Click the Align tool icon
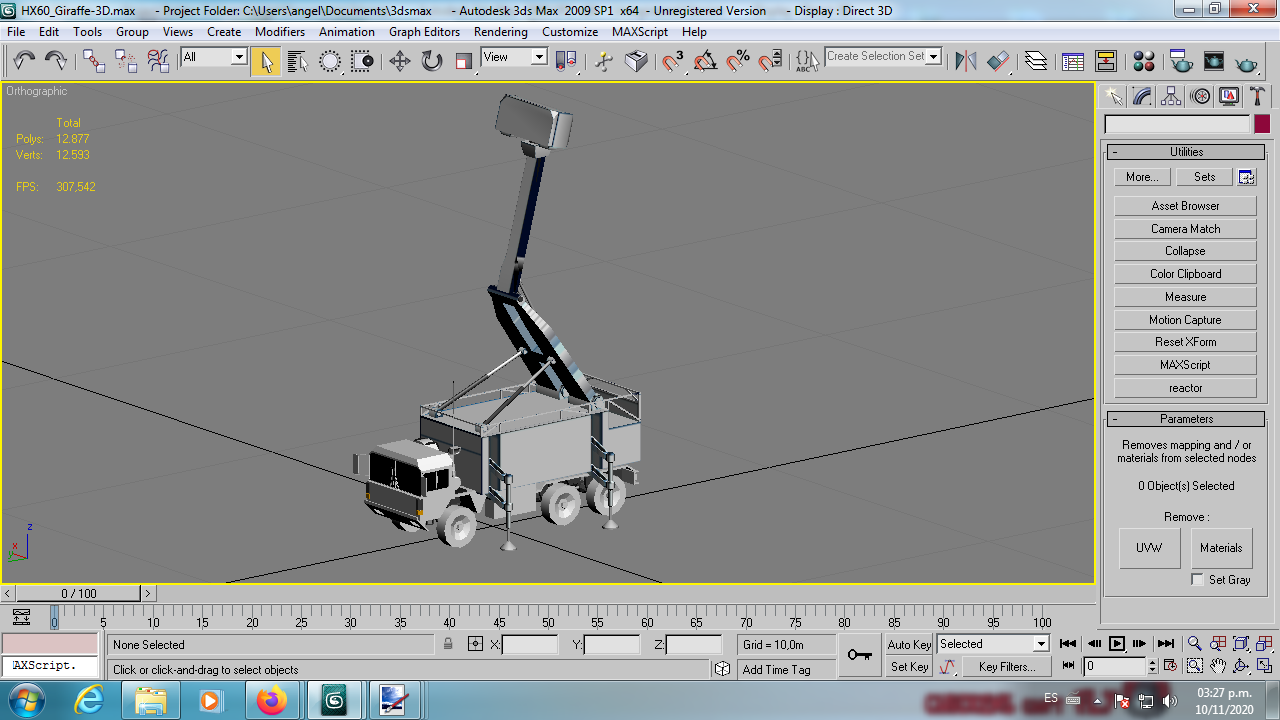This screenshot has width=1280, height=720. [x=997, y=61]
